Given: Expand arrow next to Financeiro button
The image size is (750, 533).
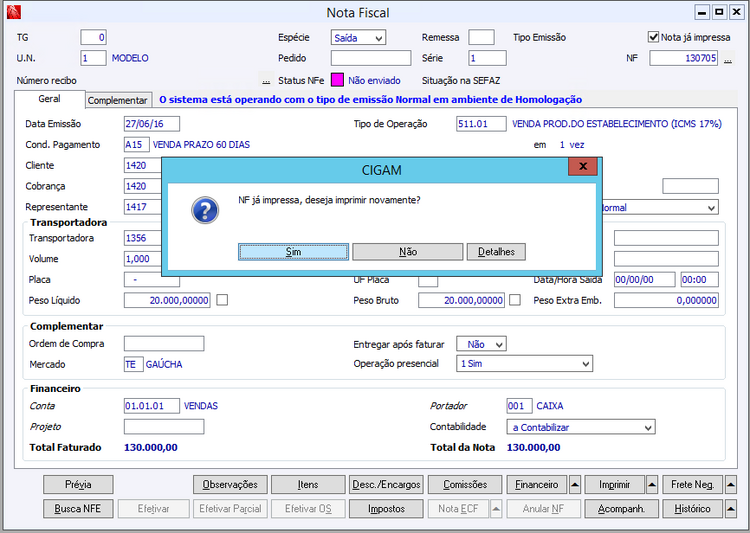Looking at the screenshot, I should 575,485.
